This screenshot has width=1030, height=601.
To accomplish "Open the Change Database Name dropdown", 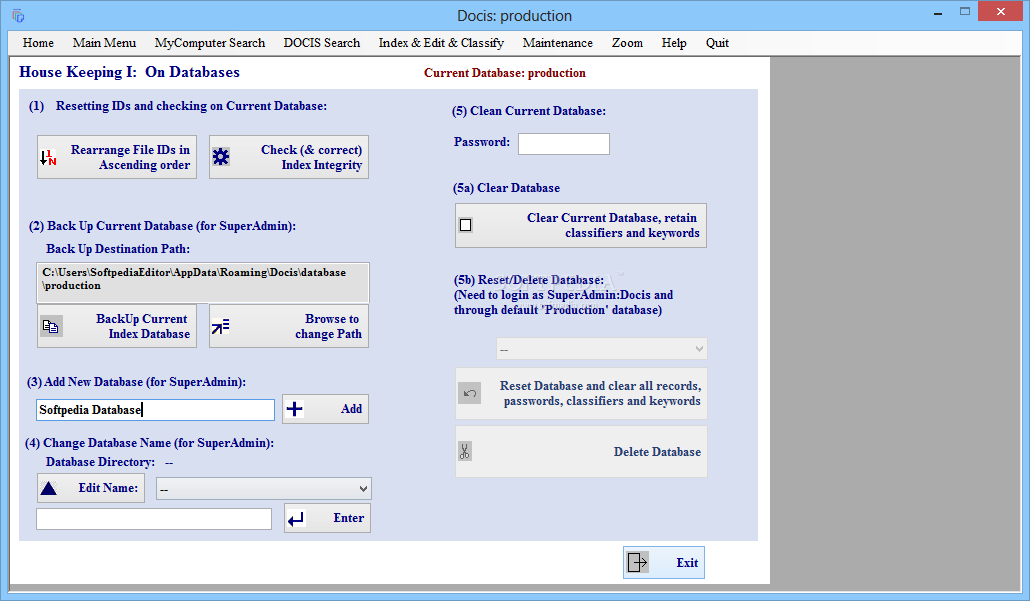I will coord(263,489).
